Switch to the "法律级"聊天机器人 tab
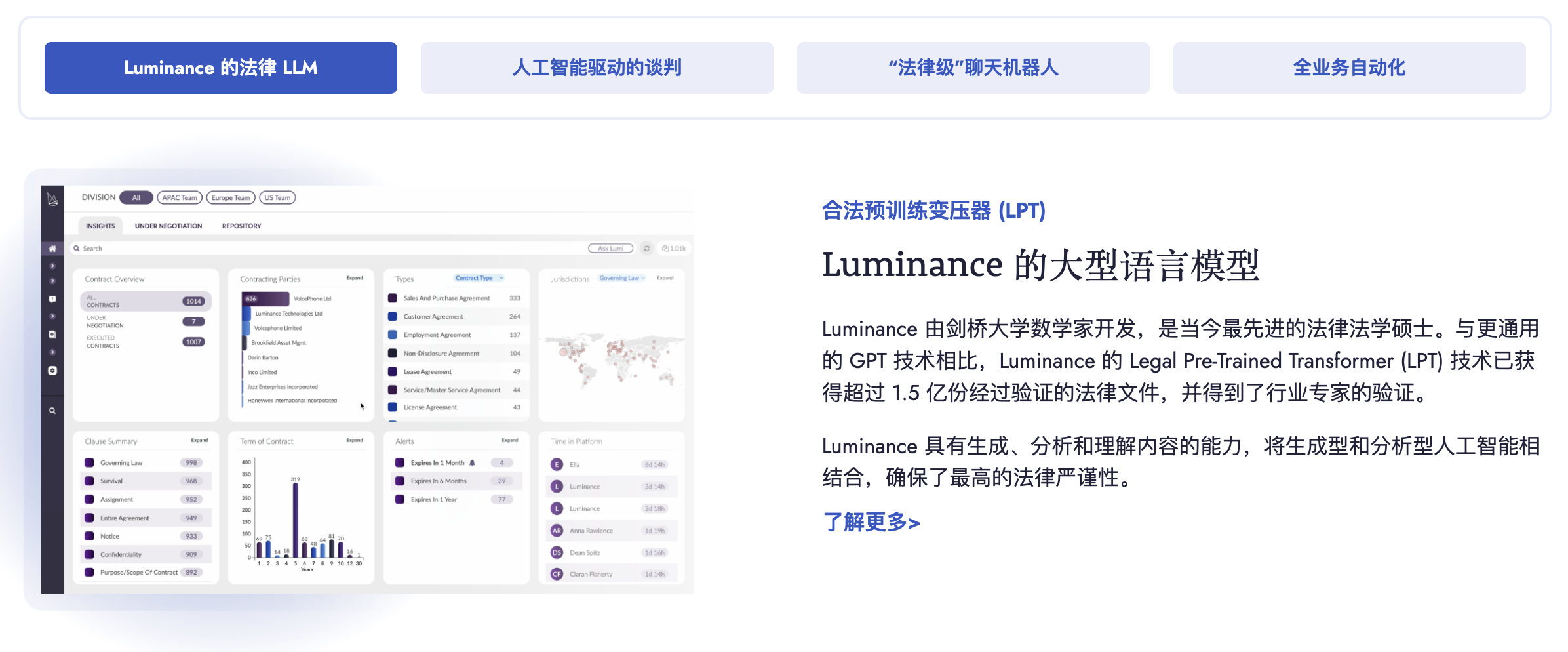Viewport: 1568px width, 652px height. (x=973, y=68)
